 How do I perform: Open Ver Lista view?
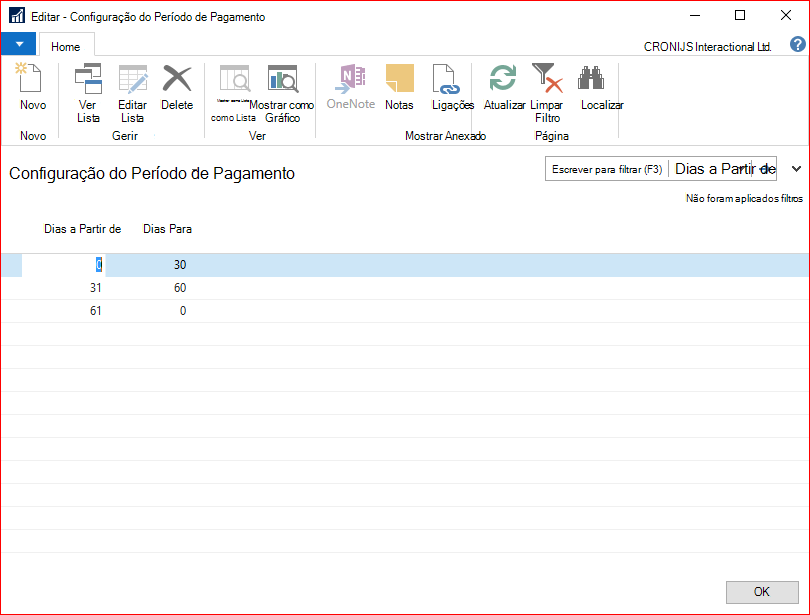point(88,93)
